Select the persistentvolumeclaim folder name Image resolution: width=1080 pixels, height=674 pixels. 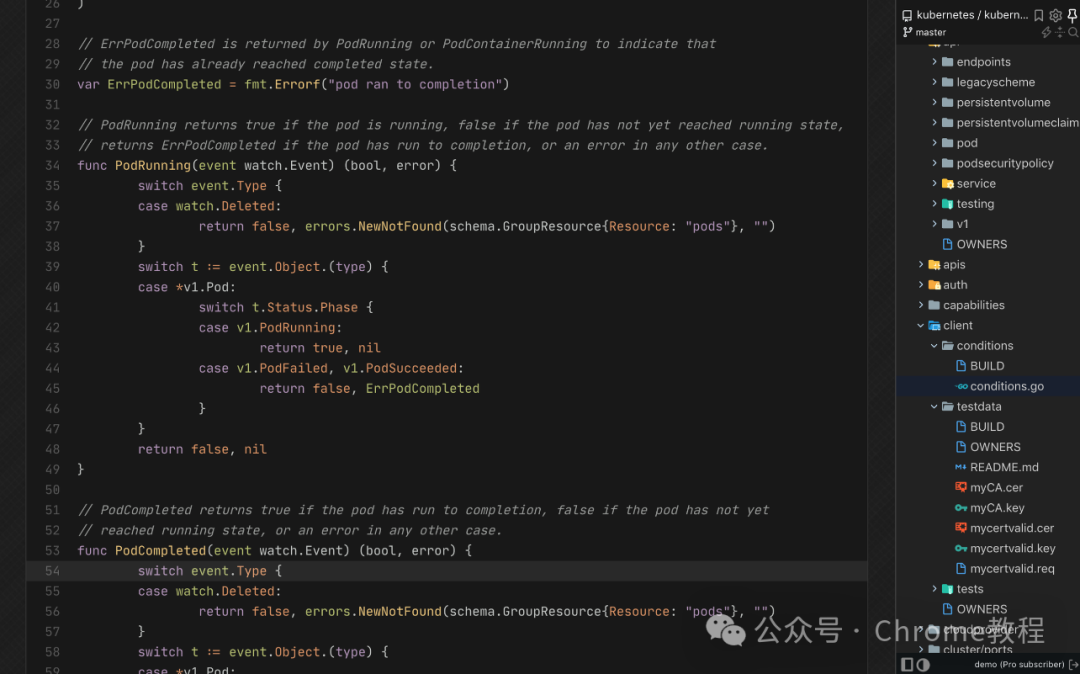pyautogui.click(x=1018, y=123)
